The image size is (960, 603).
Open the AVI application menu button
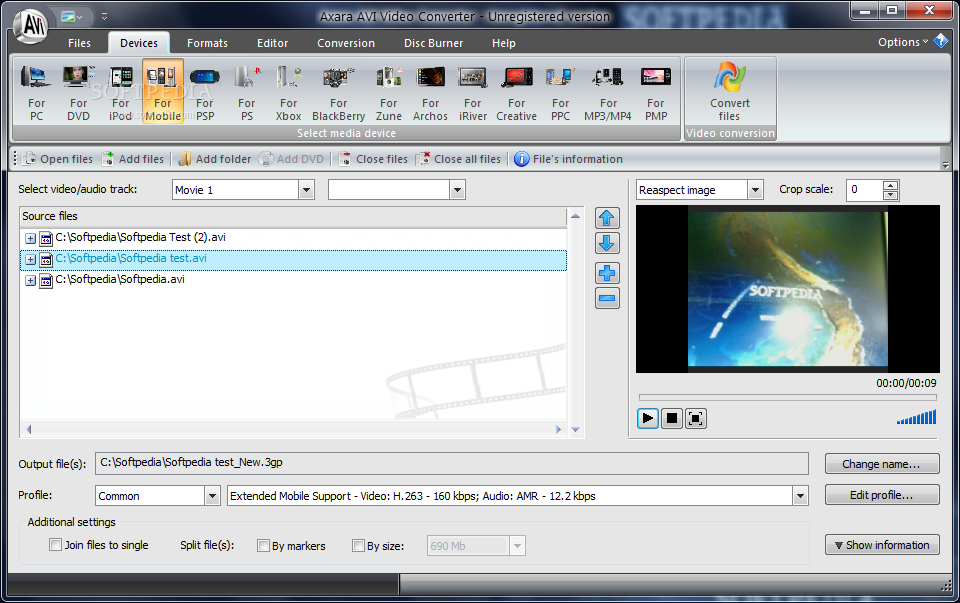pyautogui.click(x=31, y=26)
